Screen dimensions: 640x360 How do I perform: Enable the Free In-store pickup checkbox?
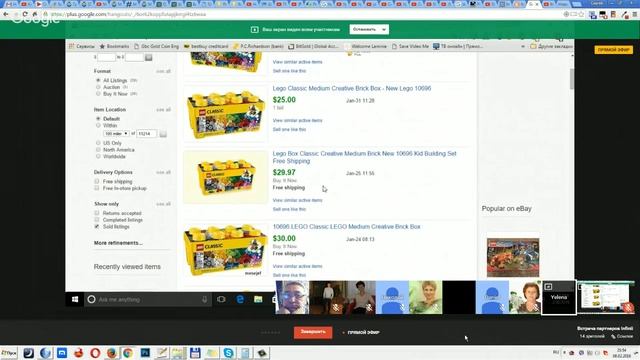pos(97,188)
